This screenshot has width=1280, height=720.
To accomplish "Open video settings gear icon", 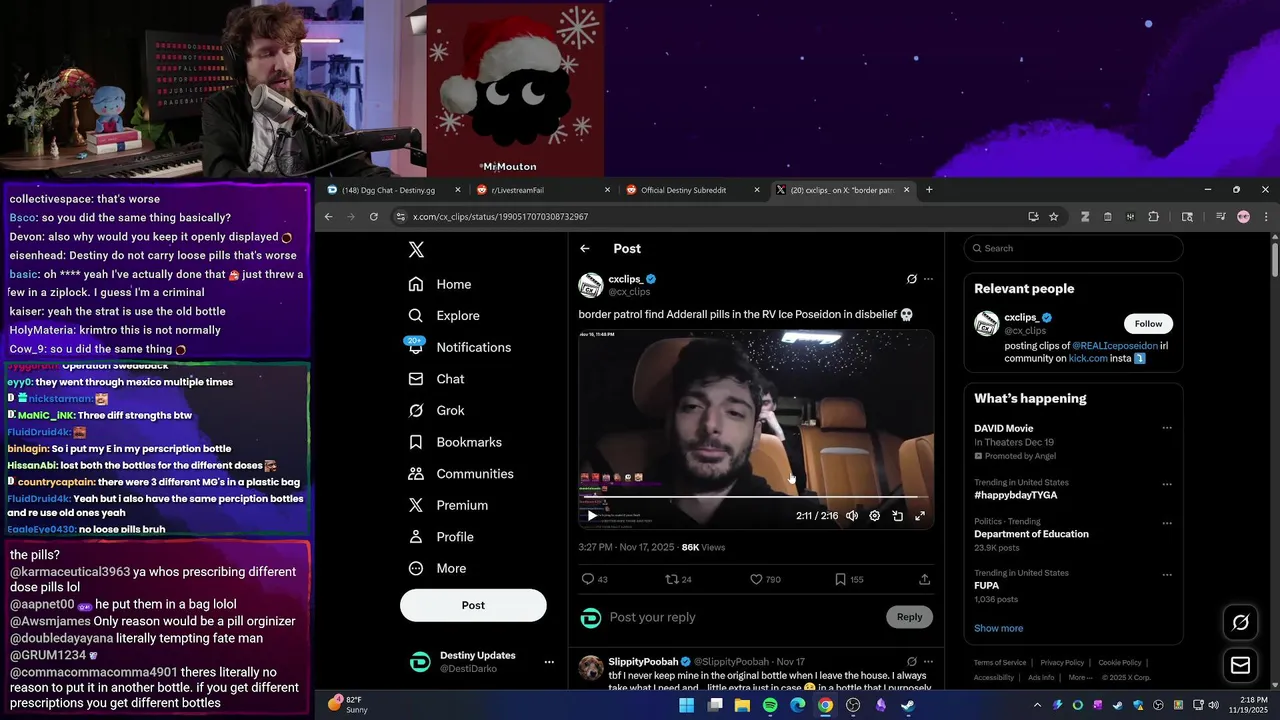I will coord(874,516).
